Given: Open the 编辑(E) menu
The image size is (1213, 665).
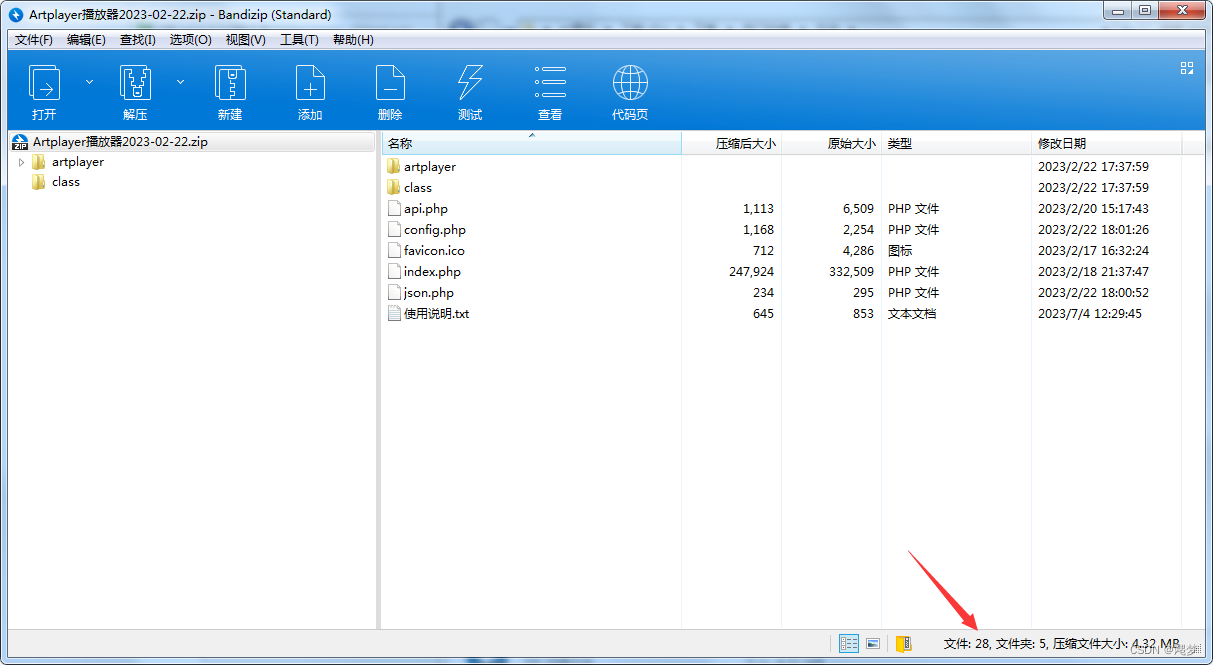Looking at the screenshot, I should [86, 40].
